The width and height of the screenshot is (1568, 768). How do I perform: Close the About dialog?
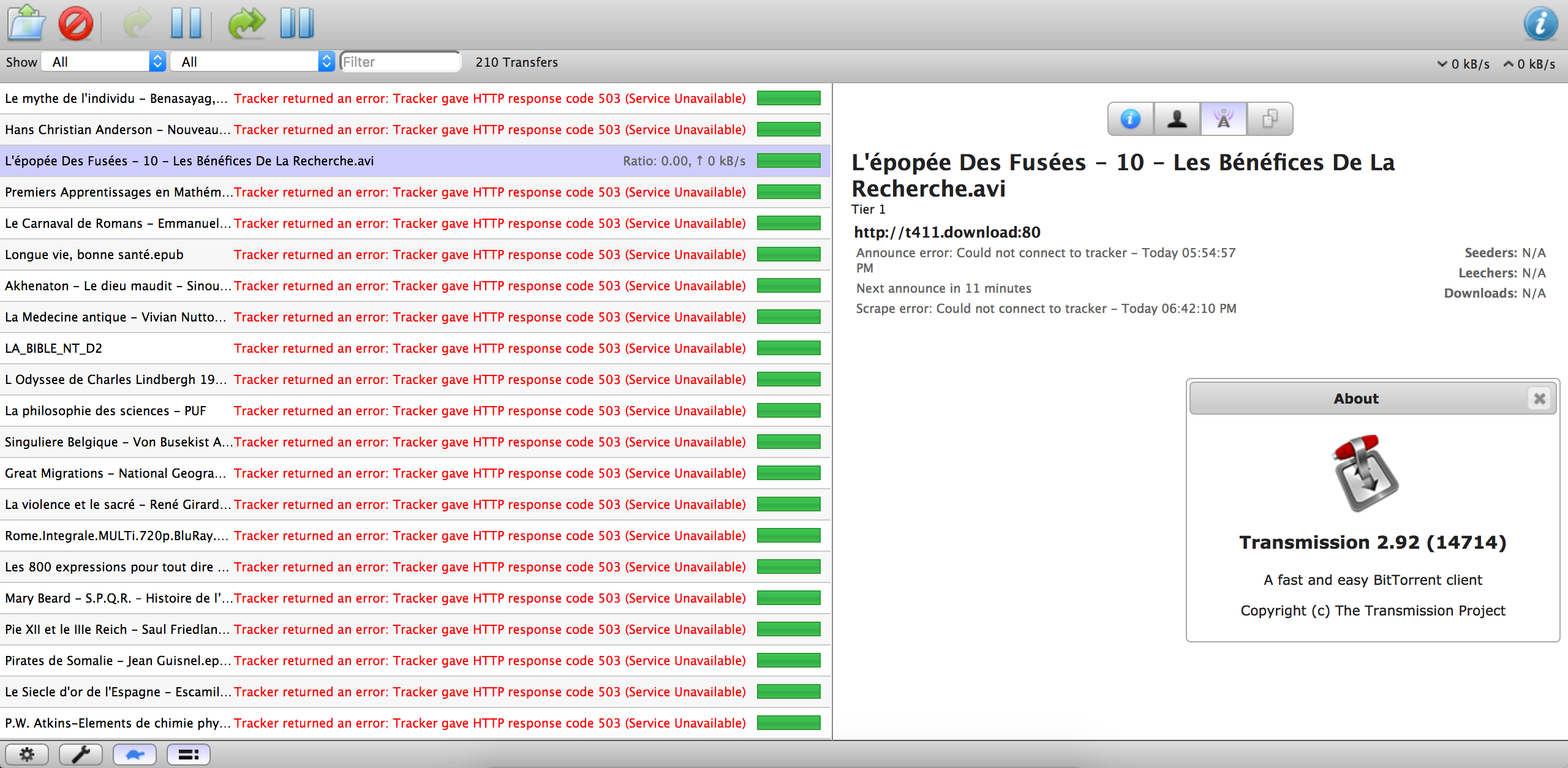[x=1539, y=399]
